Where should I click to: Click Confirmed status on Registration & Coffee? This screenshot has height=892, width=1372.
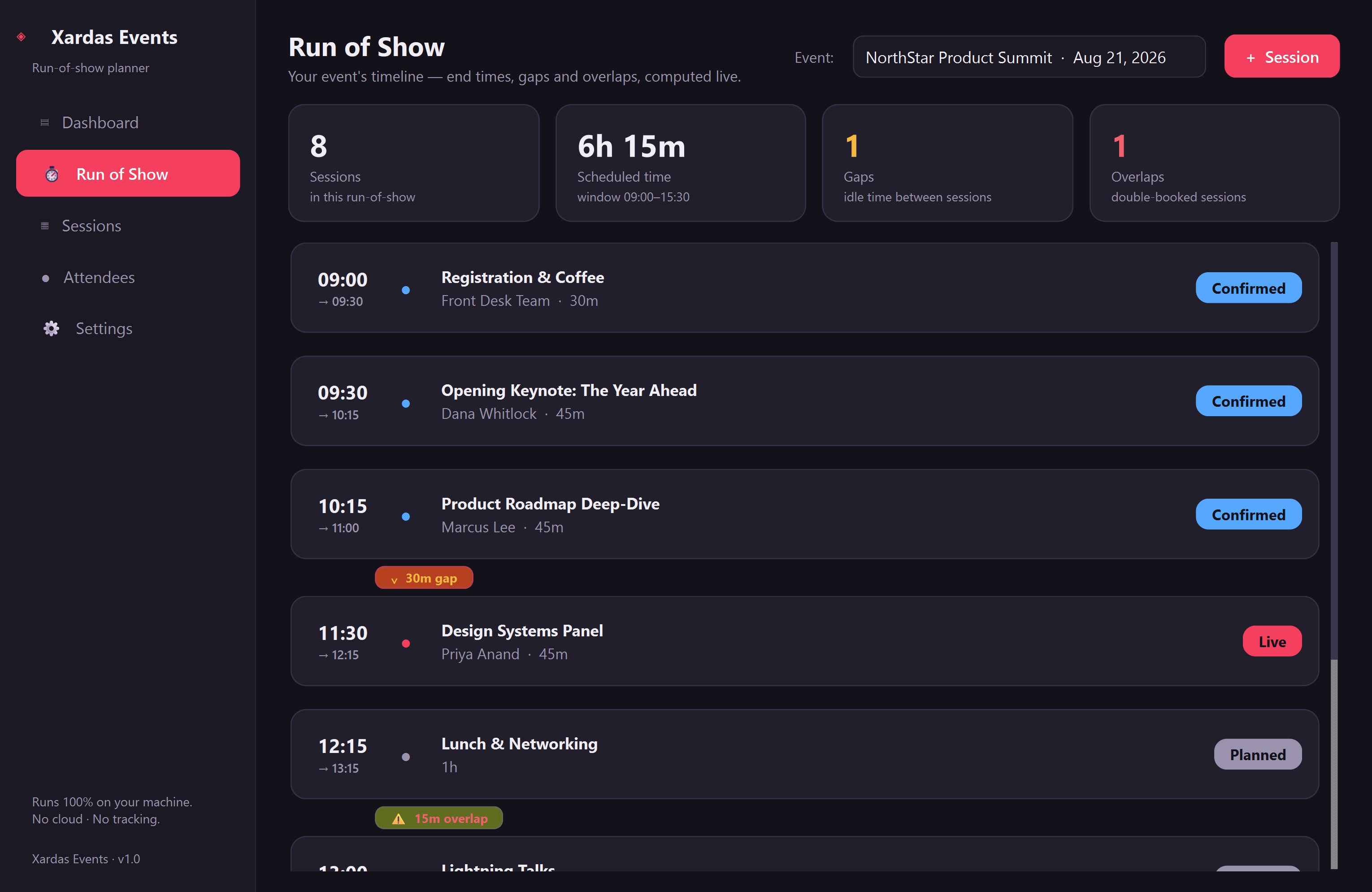[x=1248, y=288]
